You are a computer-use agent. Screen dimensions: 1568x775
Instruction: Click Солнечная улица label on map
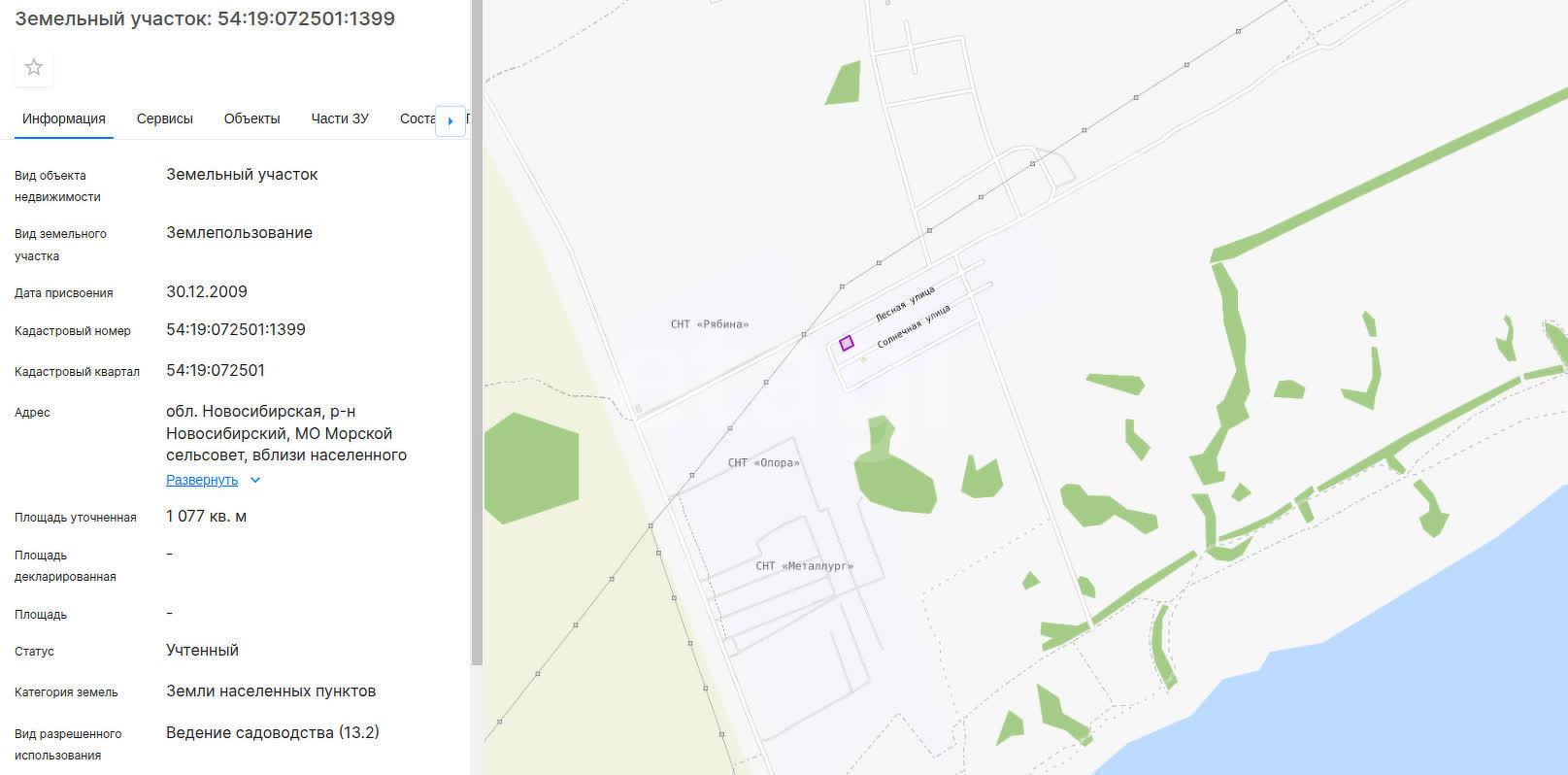[914, 326]
